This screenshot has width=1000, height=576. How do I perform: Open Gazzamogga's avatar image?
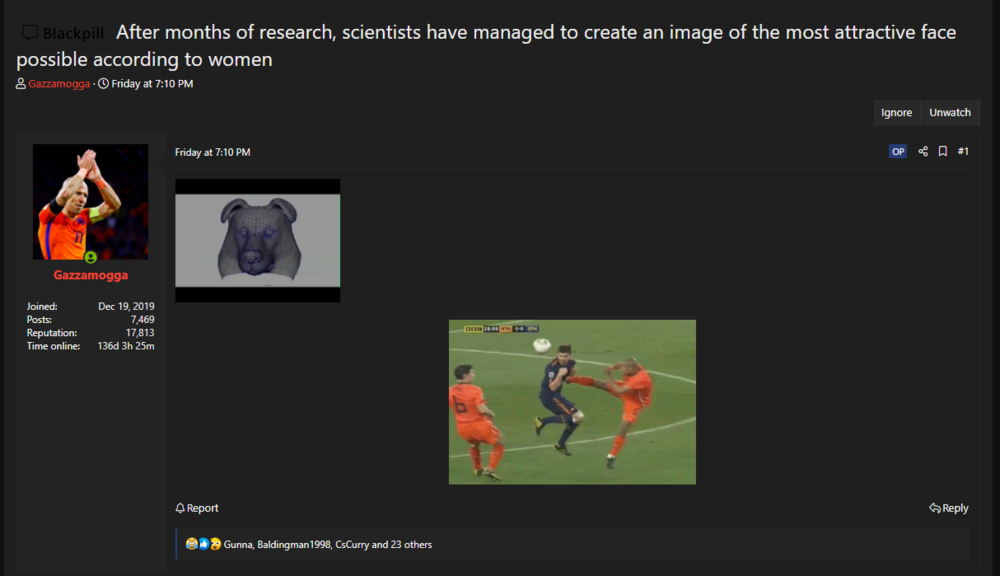91,201
